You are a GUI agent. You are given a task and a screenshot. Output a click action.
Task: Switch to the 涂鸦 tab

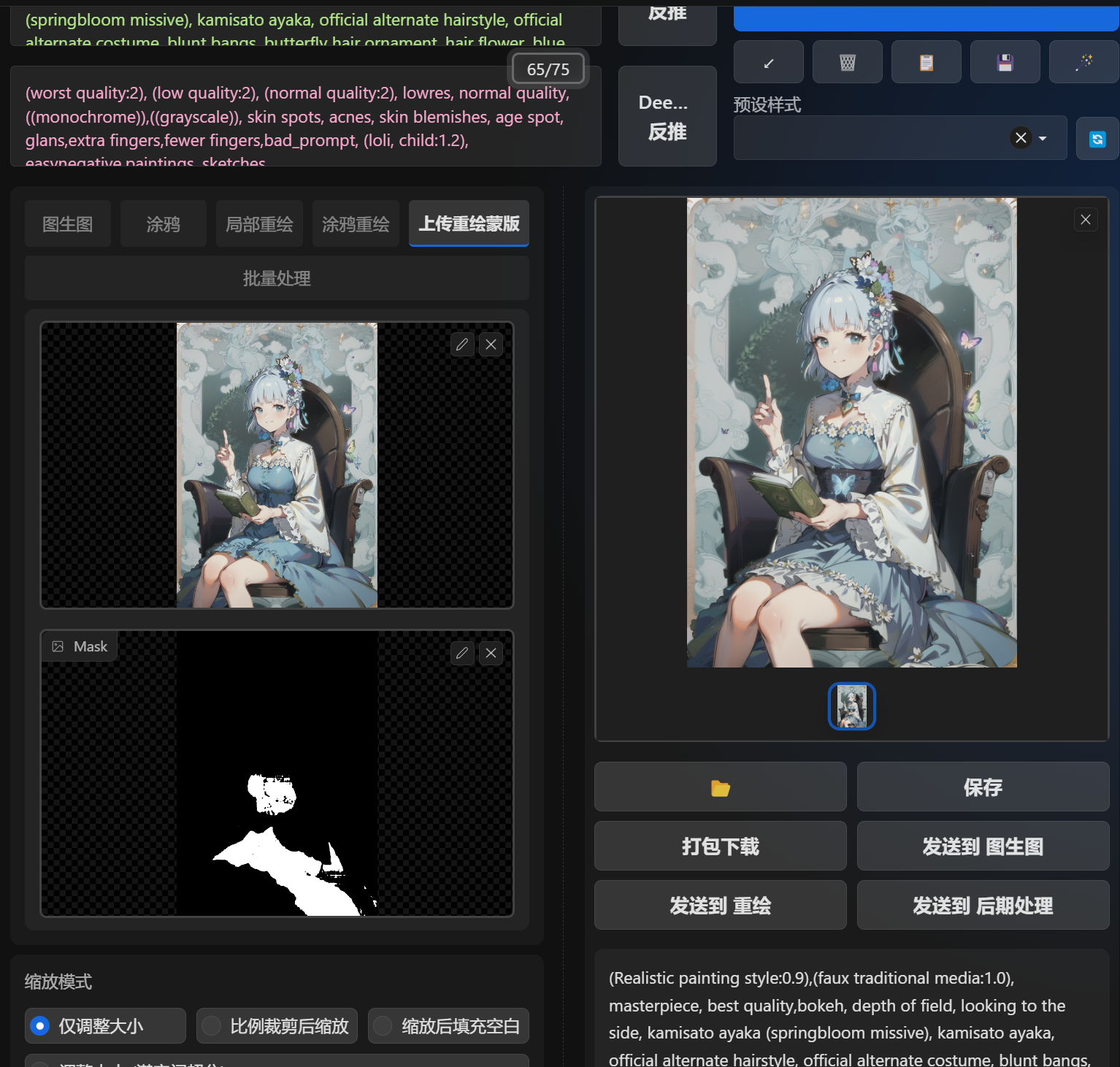(x=164, y=224)
